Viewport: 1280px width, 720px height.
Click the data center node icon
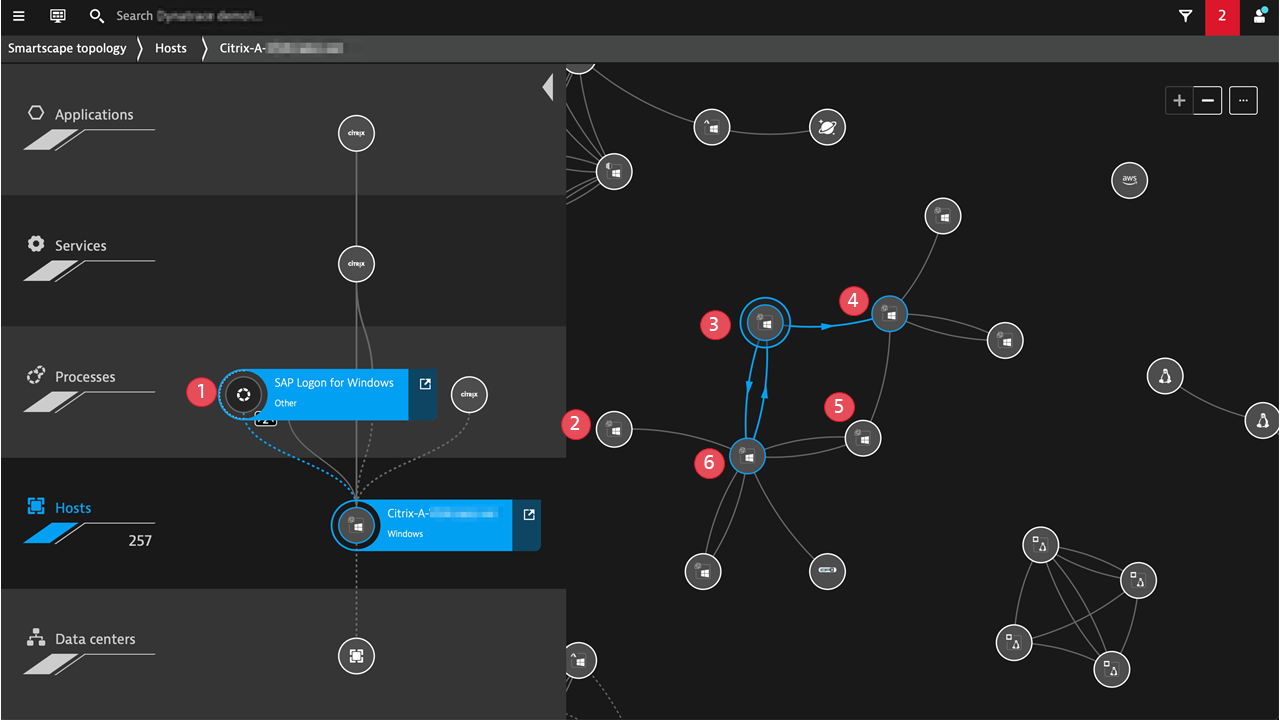[x=356, y=656]
